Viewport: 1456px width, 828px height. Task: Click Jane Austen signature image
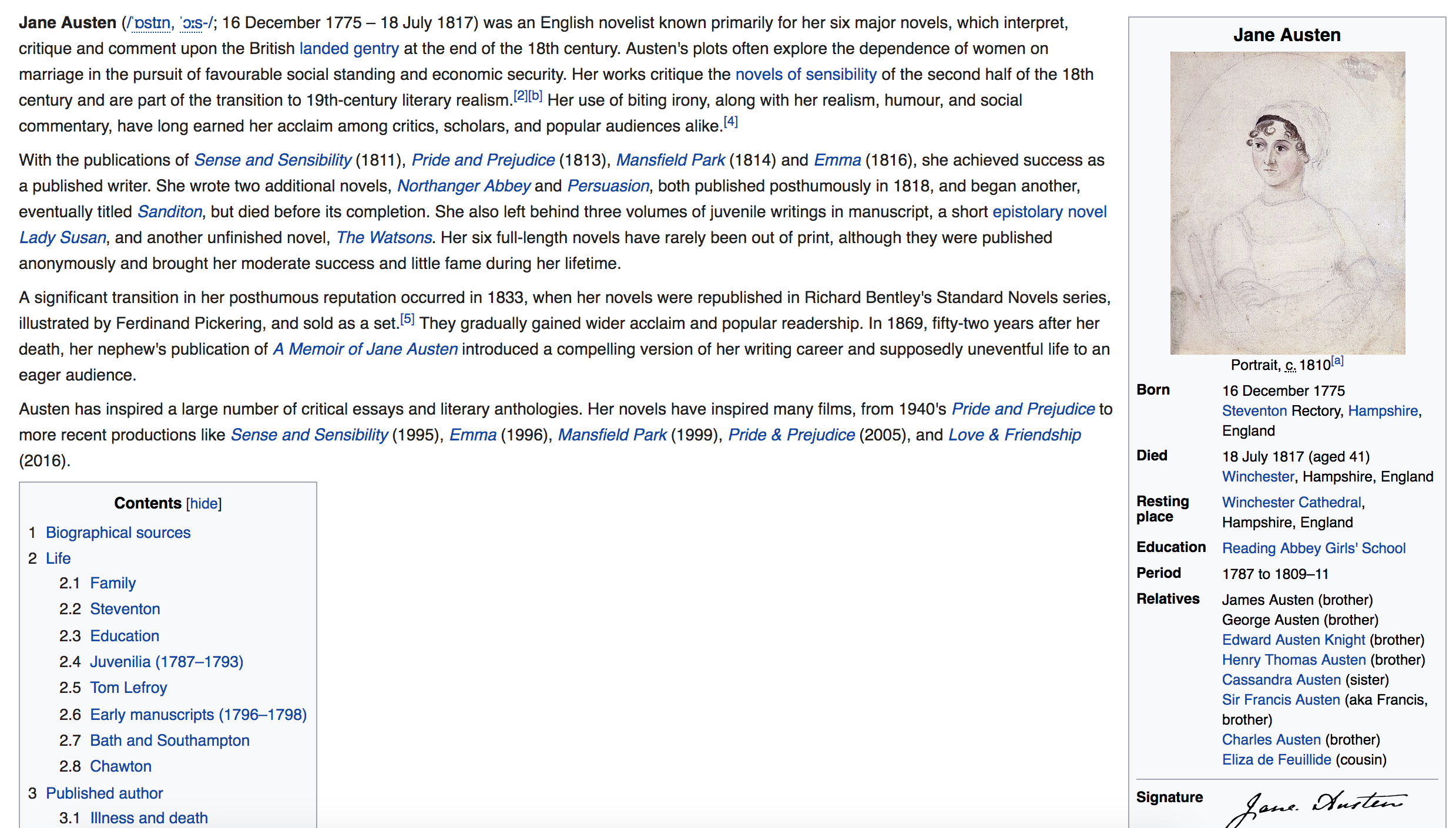(x=1316, y=808)
